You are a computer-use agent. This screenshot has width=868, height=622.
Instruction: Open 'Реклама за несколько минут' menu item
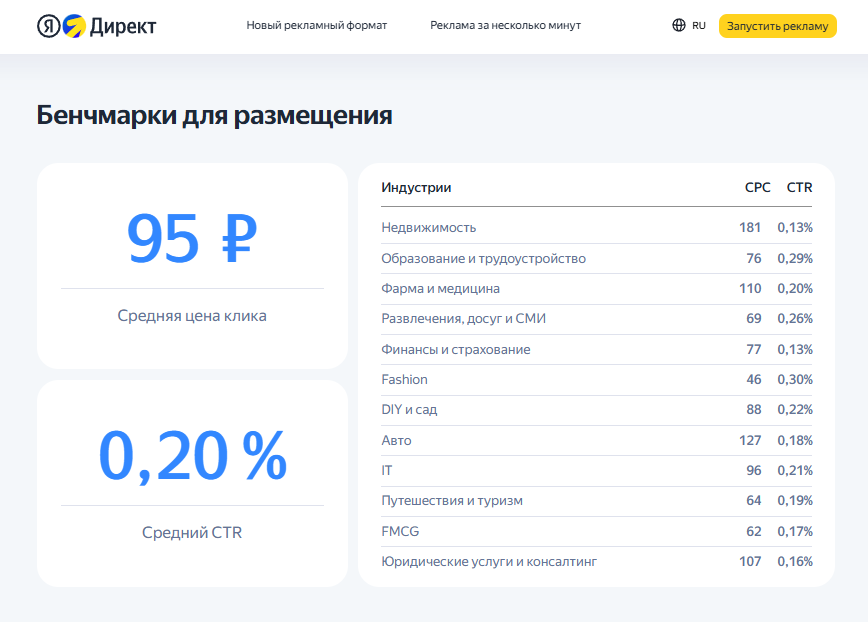tap(505, 26)
